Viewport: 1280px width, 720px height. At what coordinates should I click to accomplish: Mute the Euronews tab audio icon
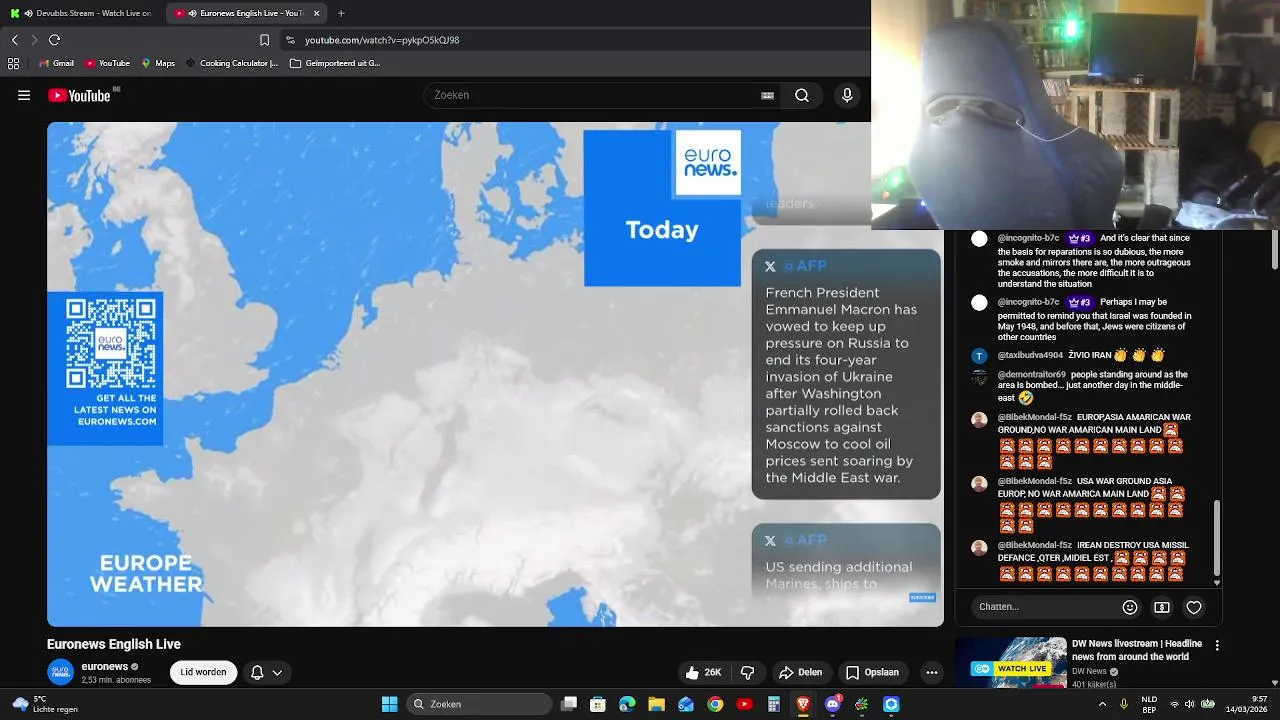click(192, 13)
